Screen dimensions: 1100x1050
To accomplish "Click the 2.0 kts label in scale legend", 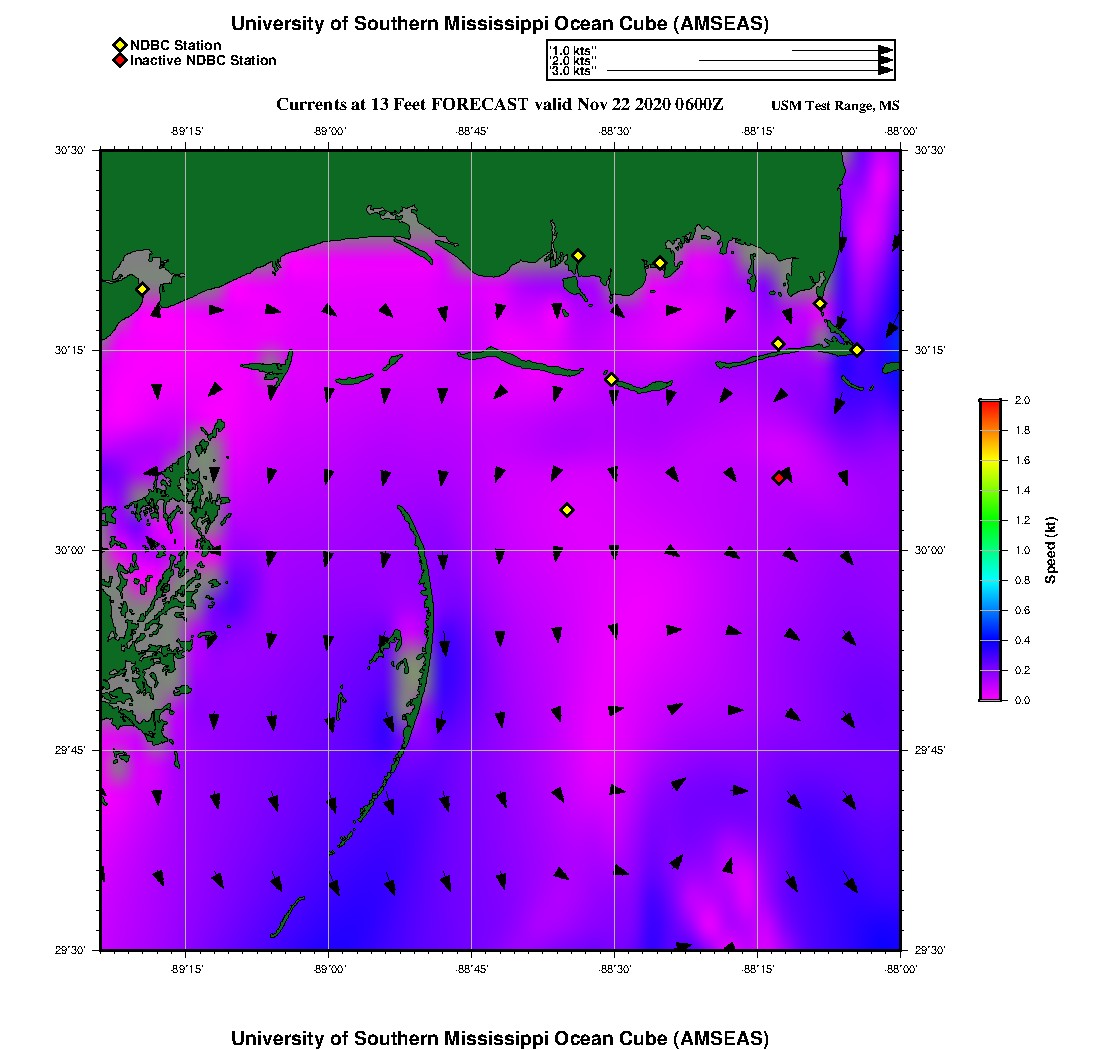I will (x=574, y=61).
